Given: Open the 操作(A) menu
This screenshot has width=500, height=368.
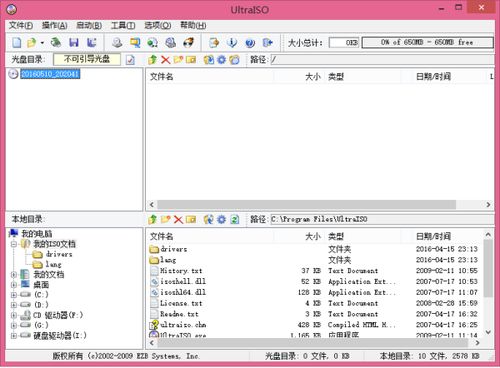Looking at the screenshot, I should pyautogui.click(x=55, y=25).
